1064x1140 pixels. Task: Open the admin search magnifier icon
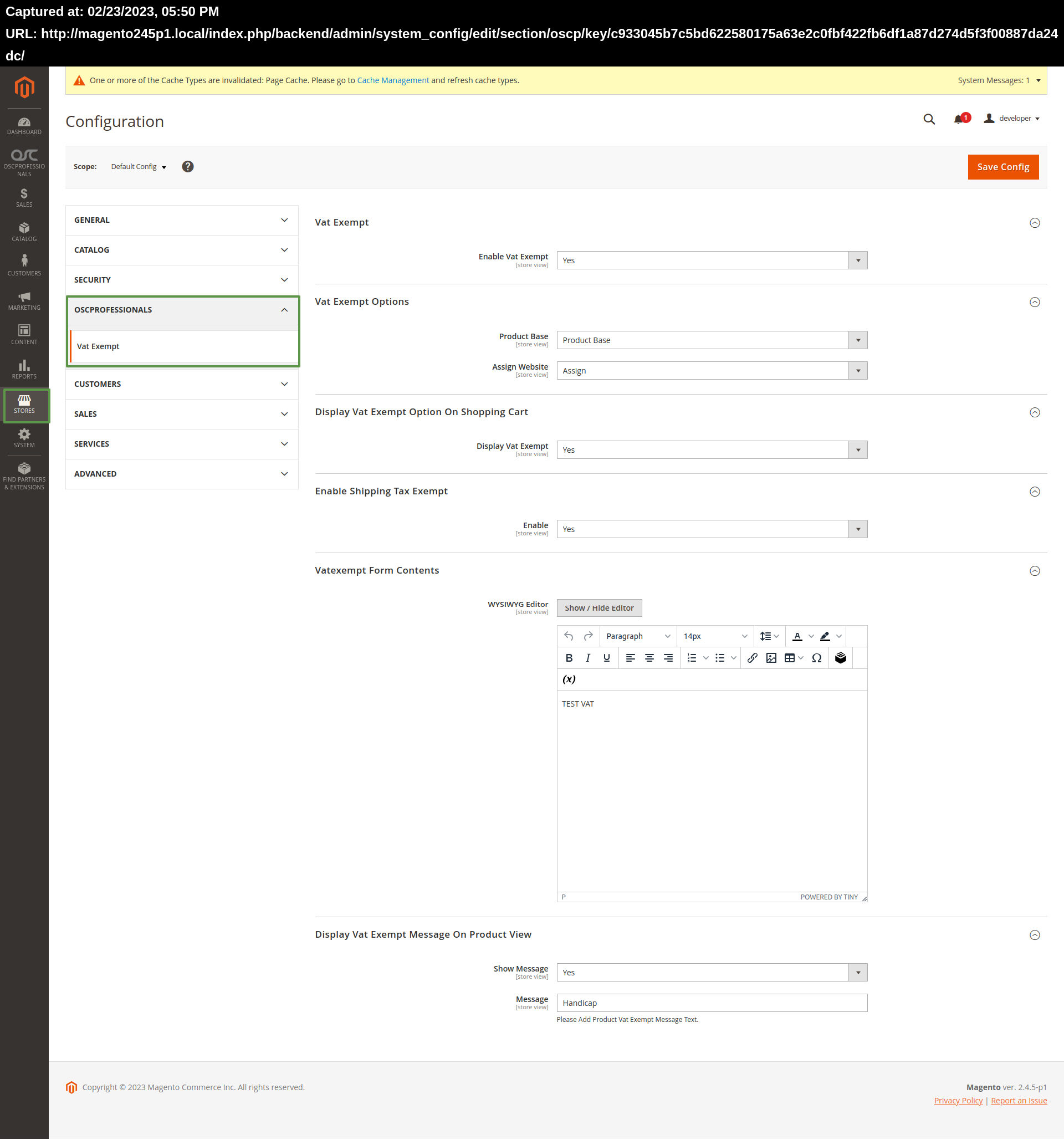click(929, 119)
